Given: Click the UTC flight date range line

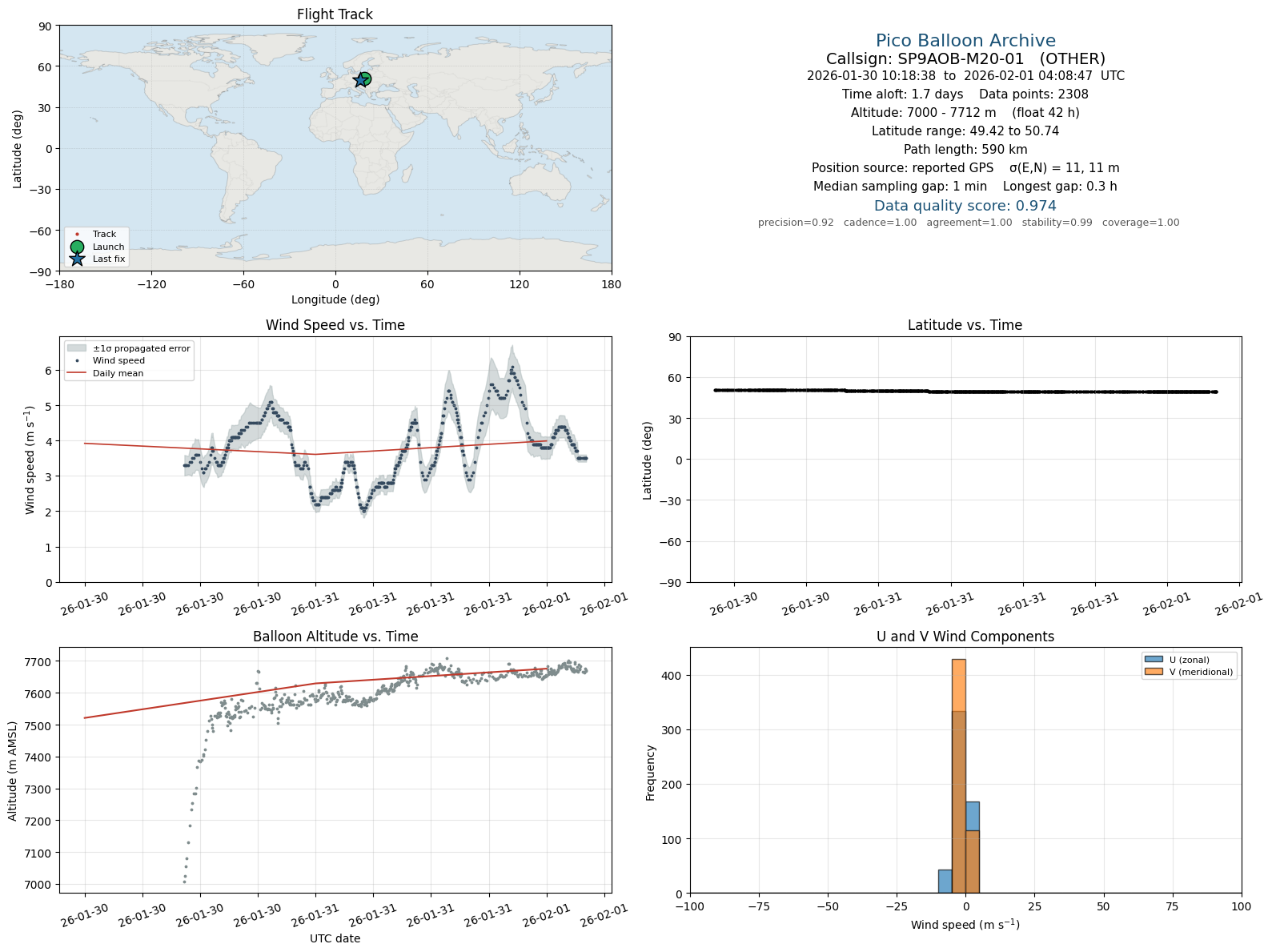Looking at the screenshot, I should [965, 76].
